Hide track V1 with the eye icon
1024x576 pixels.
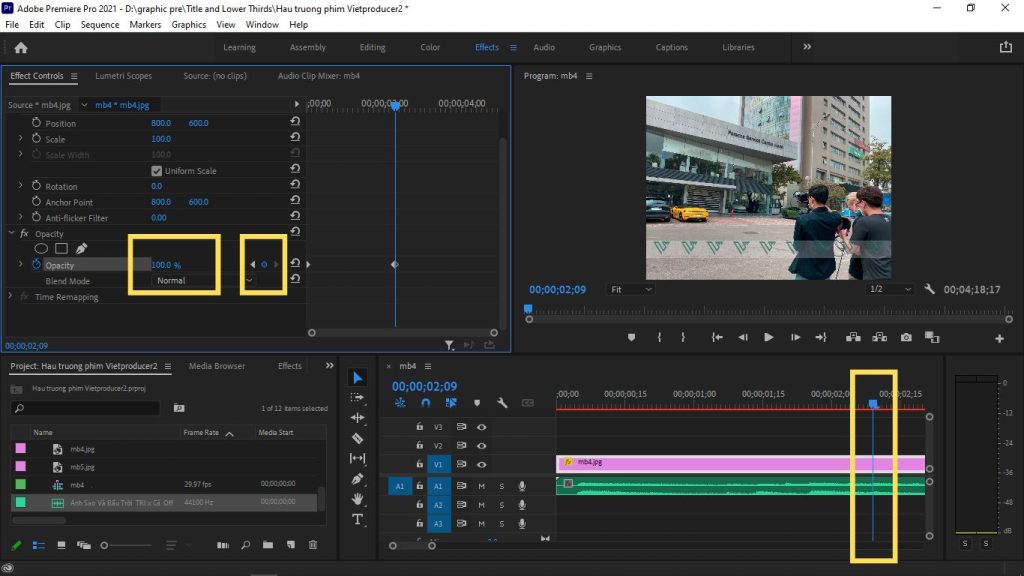pyautogui.click(x=482, y=464)
